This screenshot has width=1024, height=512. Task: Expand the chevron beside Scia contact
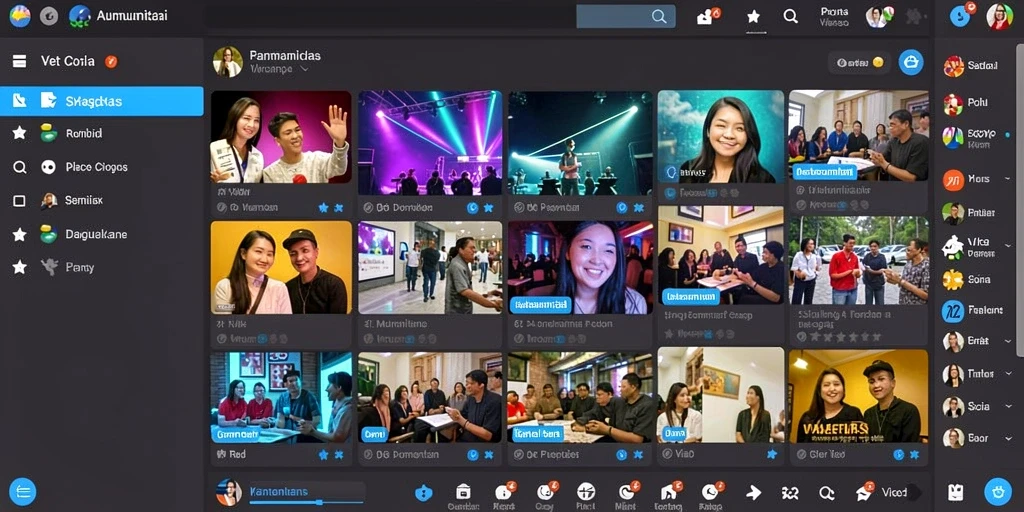click(1008, 406)
